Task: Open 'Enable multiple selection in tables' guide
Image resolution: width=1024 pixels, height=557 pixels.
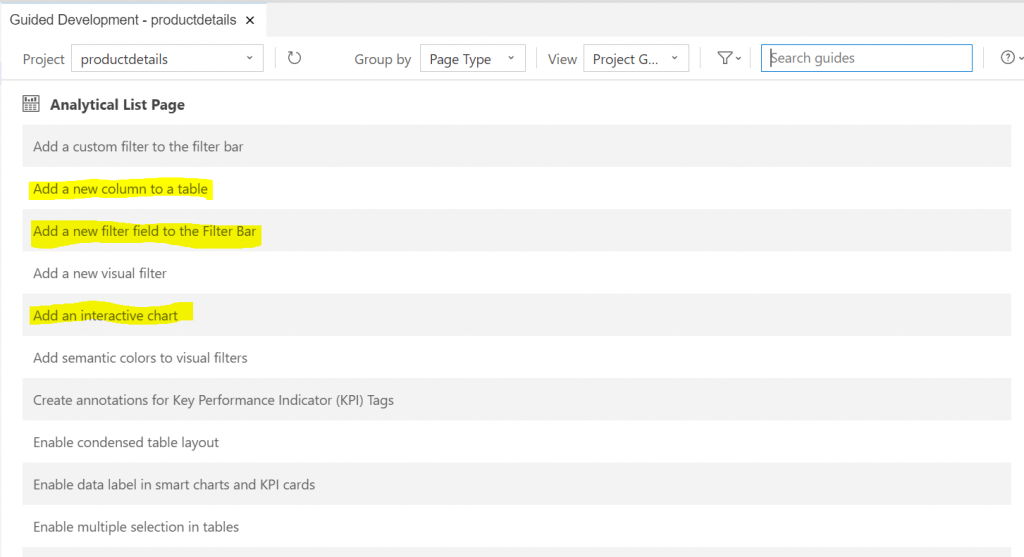Action: pyautogui.click(x=517, y=526)
